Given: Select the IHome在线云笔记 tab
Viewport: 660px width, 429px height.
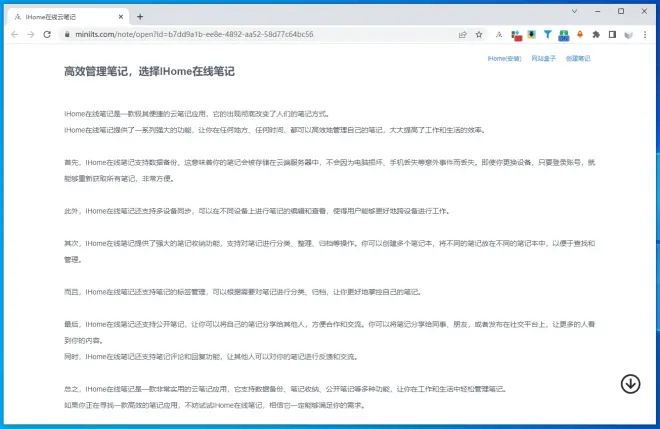Looking at the screenshot, I should coord(65,16).
